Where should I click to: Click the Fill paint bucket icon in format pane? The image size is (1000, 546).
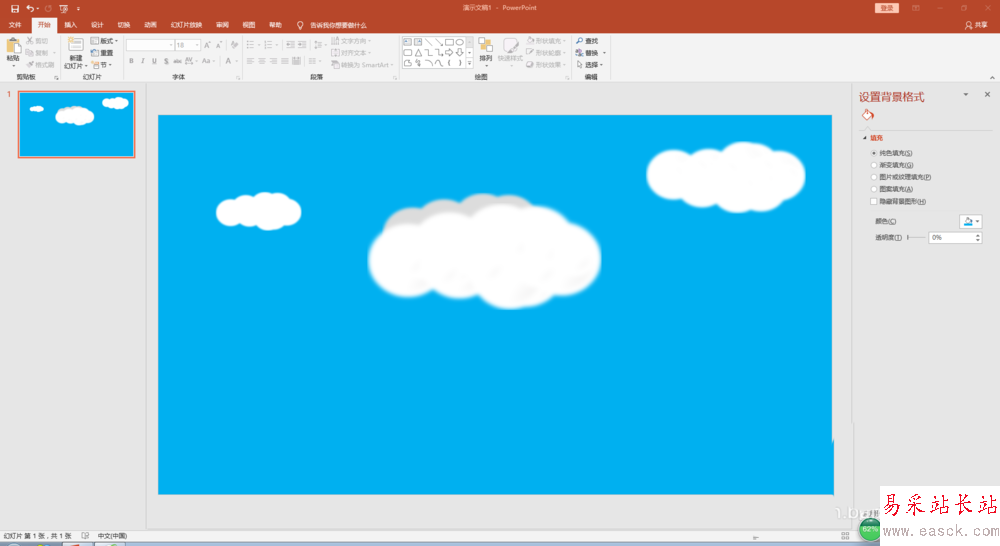pos(867,115)
